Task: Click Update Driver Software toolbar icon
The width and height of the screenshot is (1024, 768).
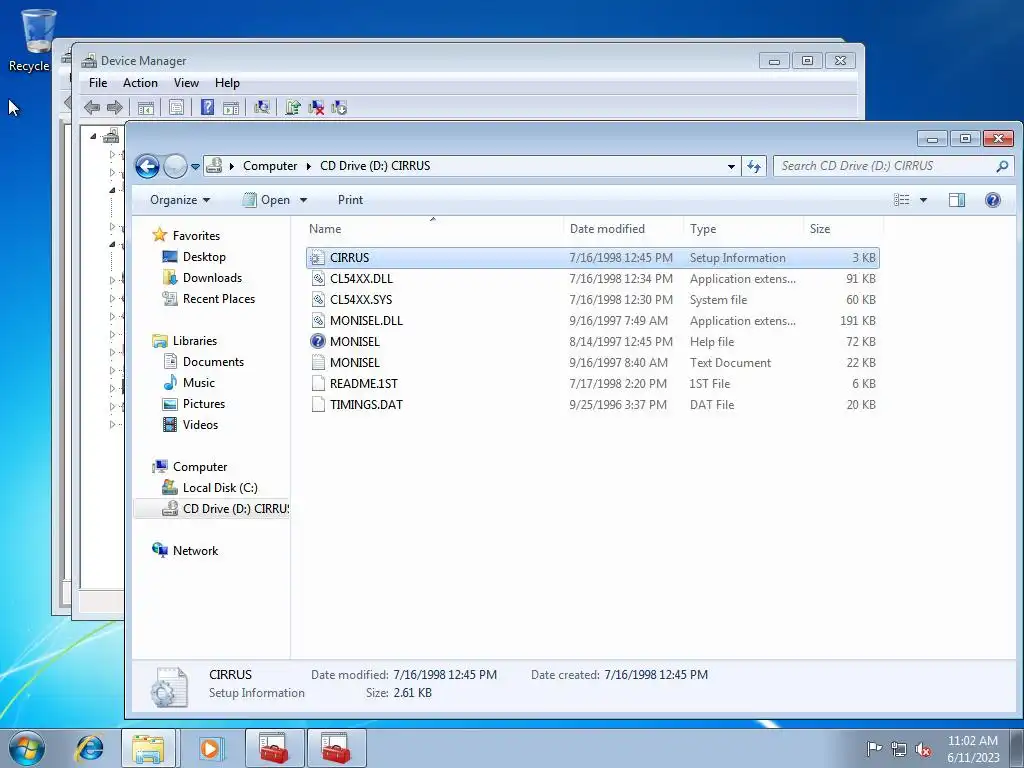Action: tap(293, 107)
